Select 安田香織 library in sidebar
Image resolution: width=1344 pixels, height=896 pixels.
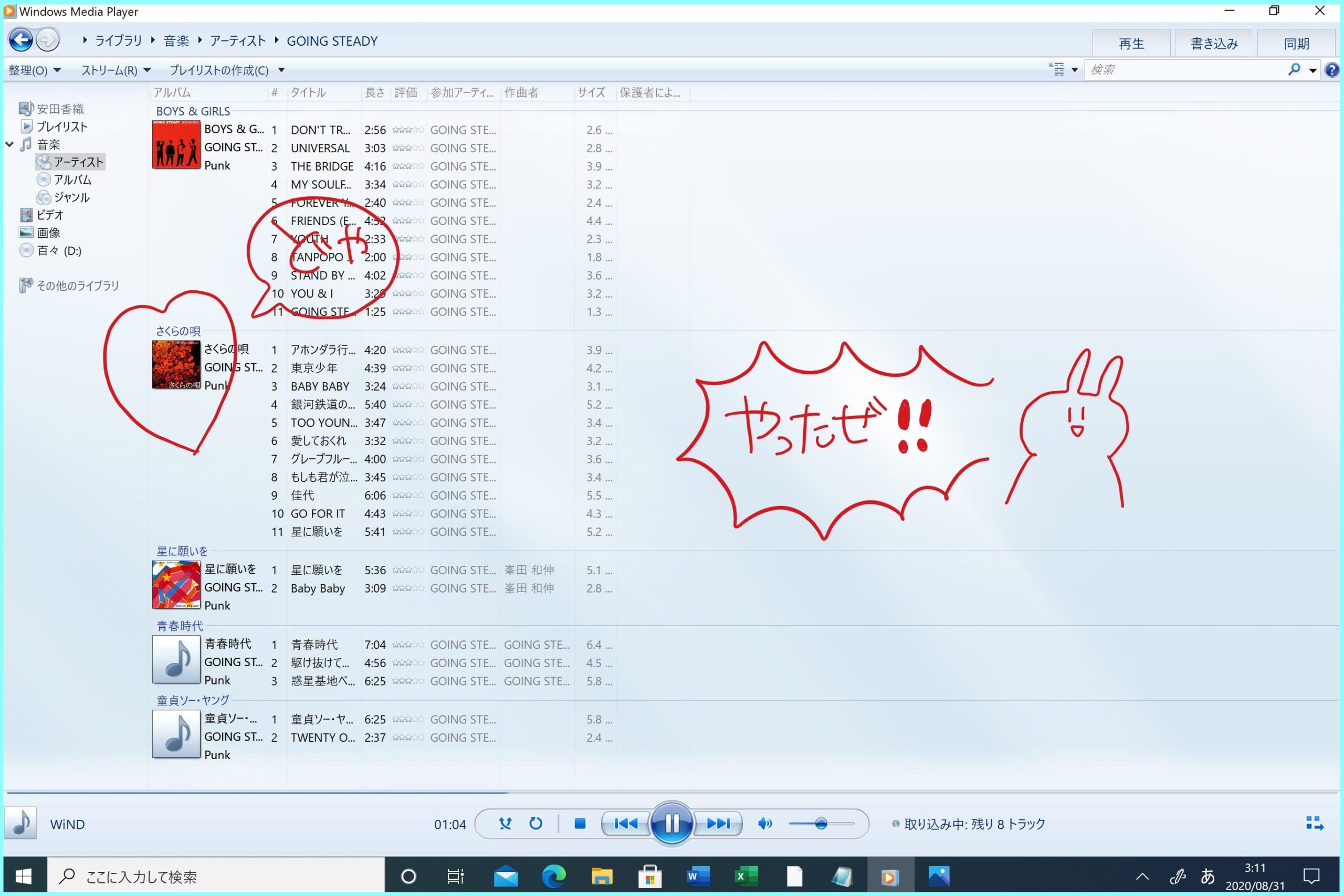click(x=51, y=109)
